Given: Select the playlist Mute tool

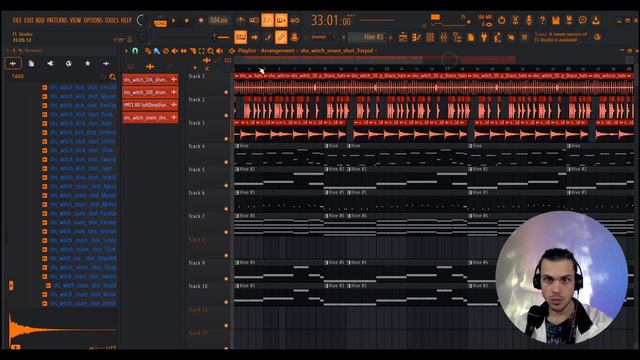Looking at the screenshot, I should click(175, 51).
